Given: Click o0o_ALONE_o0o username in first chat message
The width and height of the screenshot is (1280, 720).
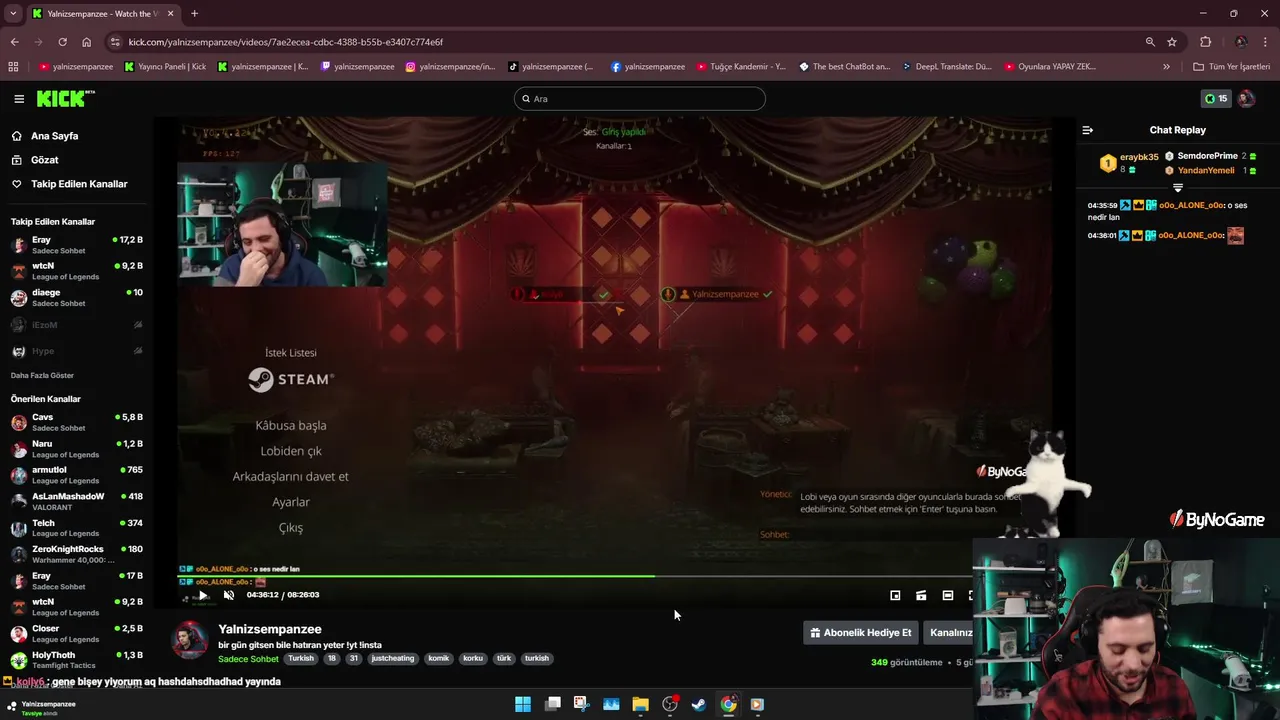Looking at the screenshot, I should pos(1191,206).
